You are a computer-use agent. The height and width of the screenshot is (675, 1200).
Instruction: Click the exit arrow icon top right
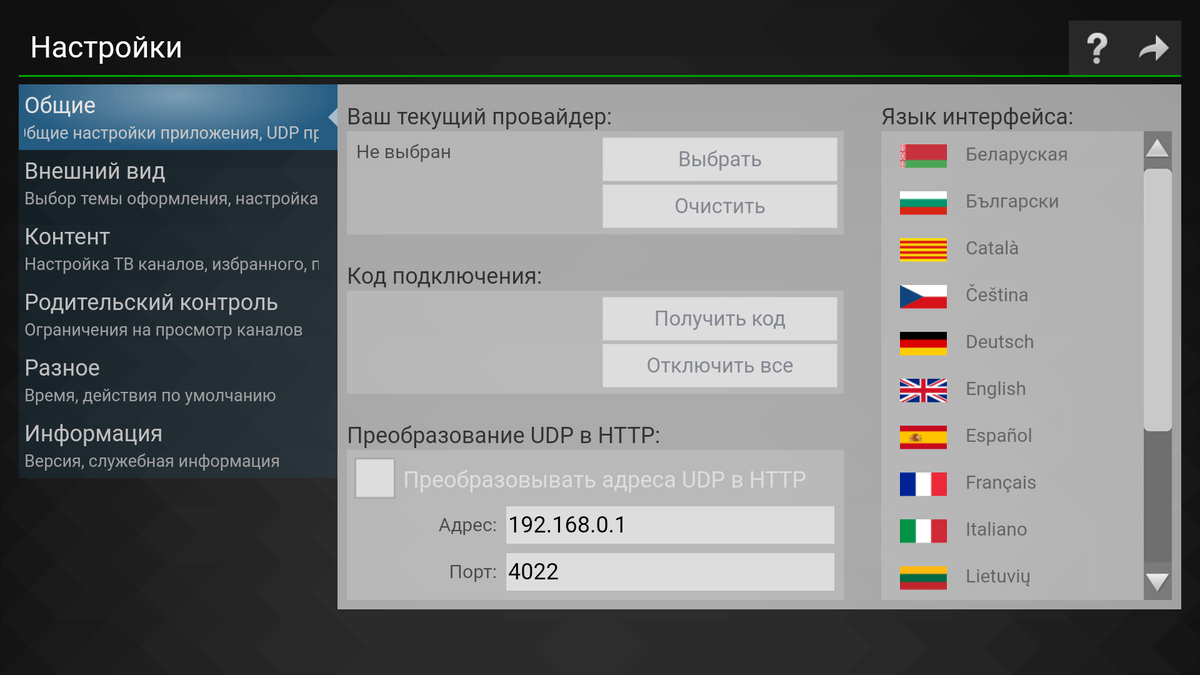[1155, 47]
